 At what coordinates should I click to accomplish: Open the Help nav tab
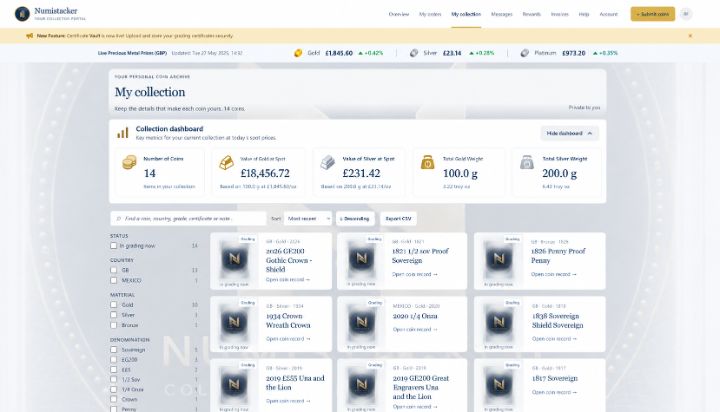[584, 14]
